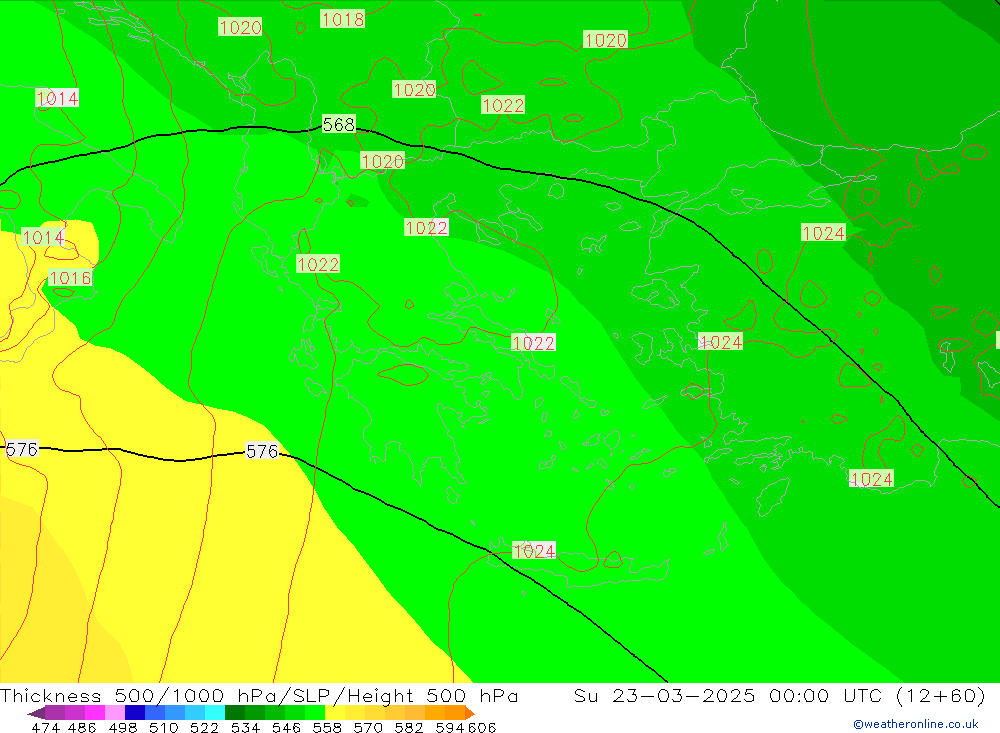Click the 576 label on the yellow-green boundary
The image size is (1000, 733).
262,451
